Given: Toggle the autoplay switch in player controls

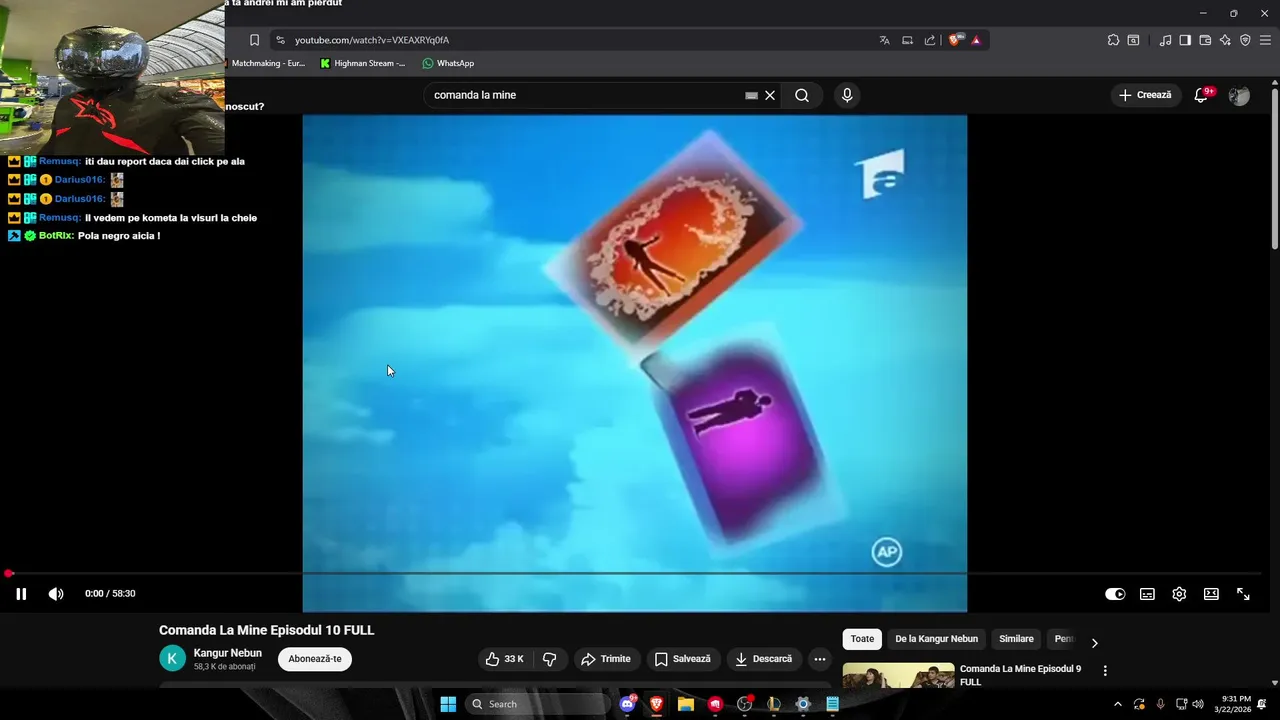Looking at the screenshot, I should (x=1115, y=594).
